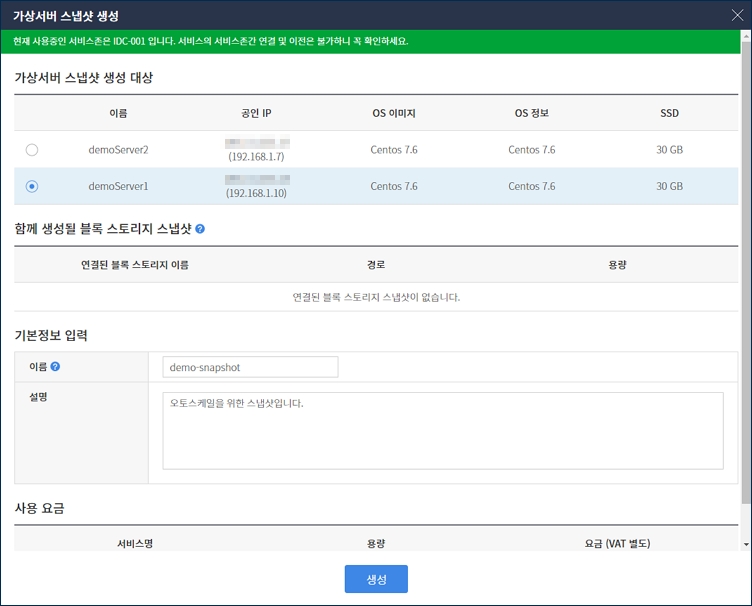This screenshot has height=606, width=752.
Task: Click the scrollbar down arrow
Action: (745, 544)
